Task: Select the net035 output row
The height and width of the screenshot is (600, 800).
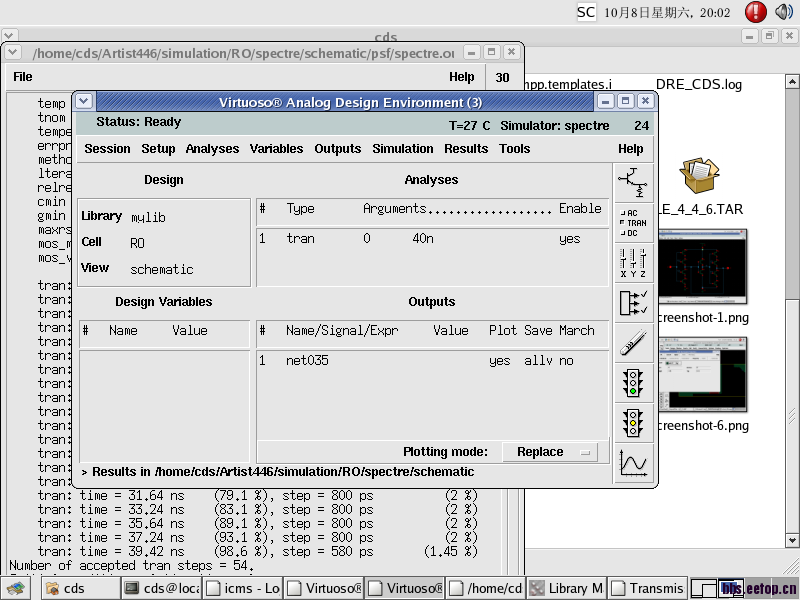Action: click(x=307, y=360)
